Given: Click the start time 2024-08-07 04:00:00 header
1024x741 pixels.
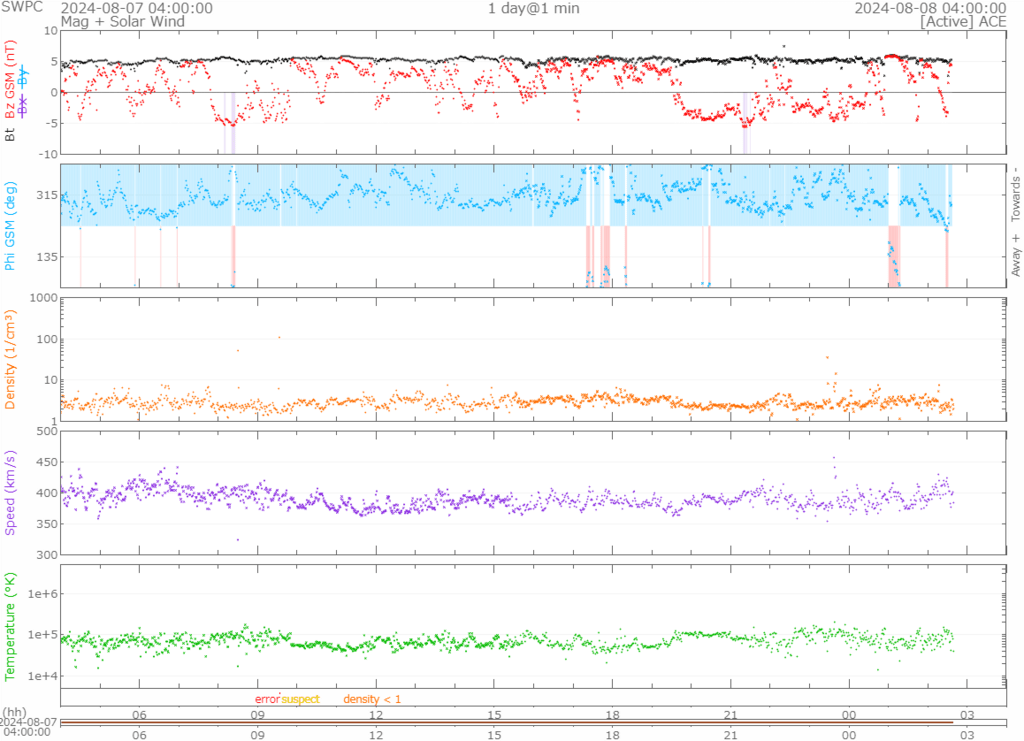Looking at the screenshot, I should 136,8.
